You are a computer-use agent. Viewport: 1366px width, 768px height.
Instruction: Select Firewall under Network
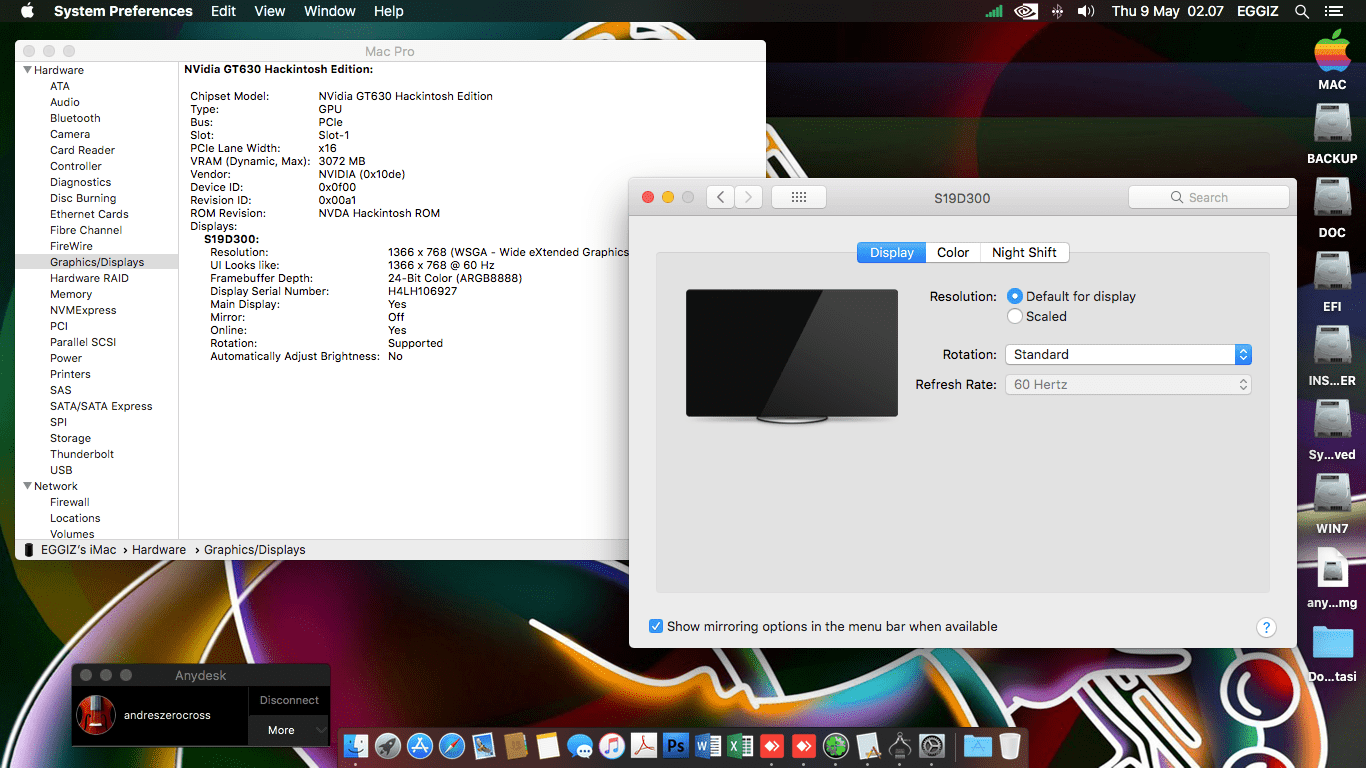tap(70, 502)
